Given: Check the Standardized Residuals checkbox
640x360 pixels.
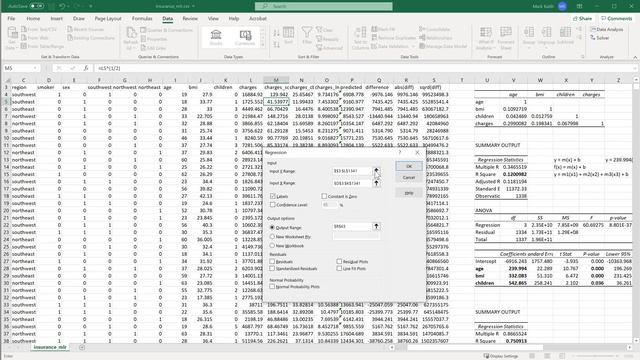Looking at the screenshot, I should click(x=272, y=269).
